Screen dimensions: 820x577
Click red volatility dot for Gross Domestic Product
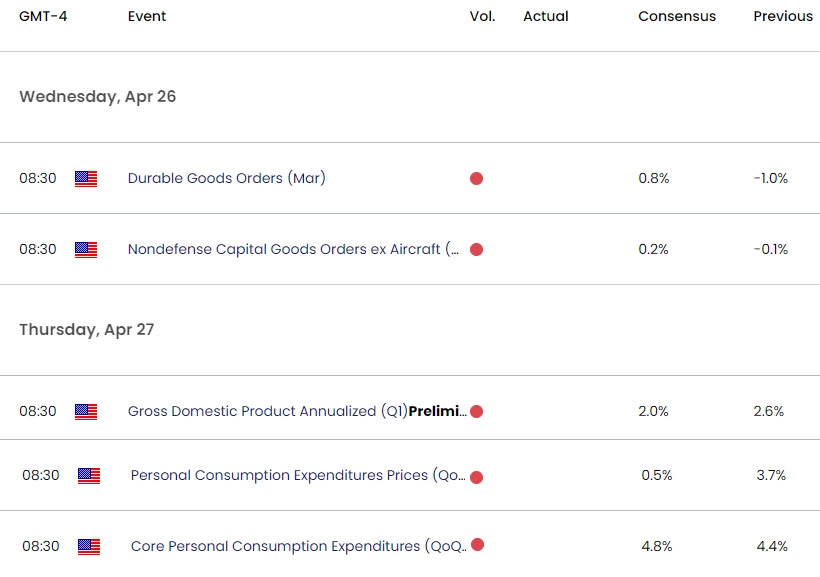click(476, 411)
